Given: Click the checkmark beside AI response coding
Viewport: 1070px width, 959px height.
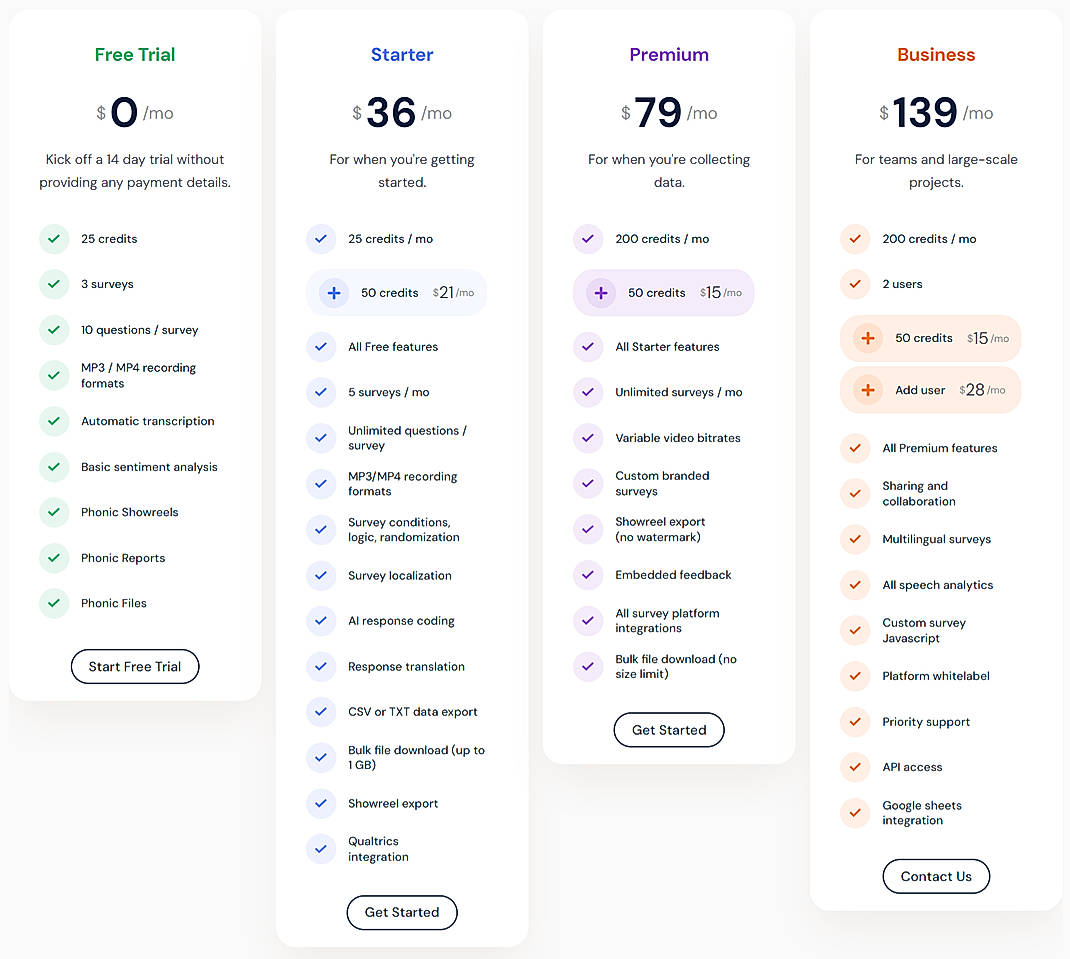Looking at the screenshot, I should click(321, 621).
